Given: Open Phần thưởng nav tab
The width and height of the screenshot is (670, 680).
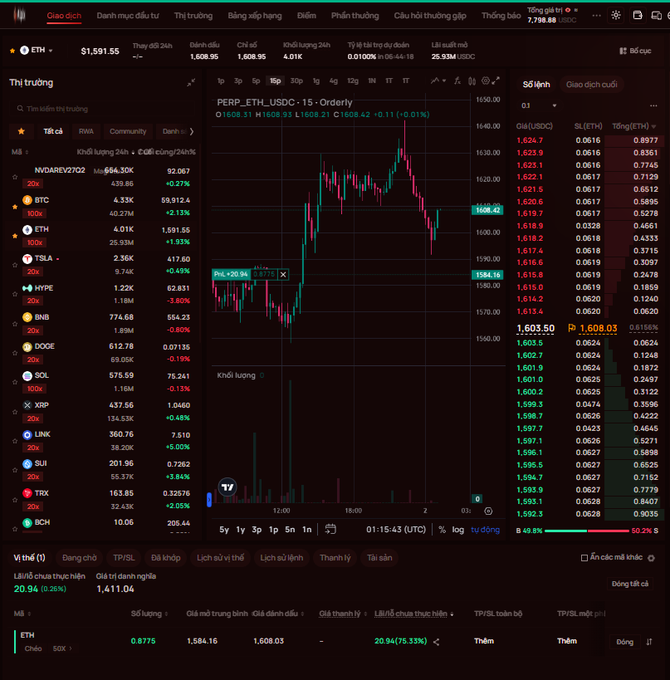Looking at the screenshot, I should click(x=355, y=16).
